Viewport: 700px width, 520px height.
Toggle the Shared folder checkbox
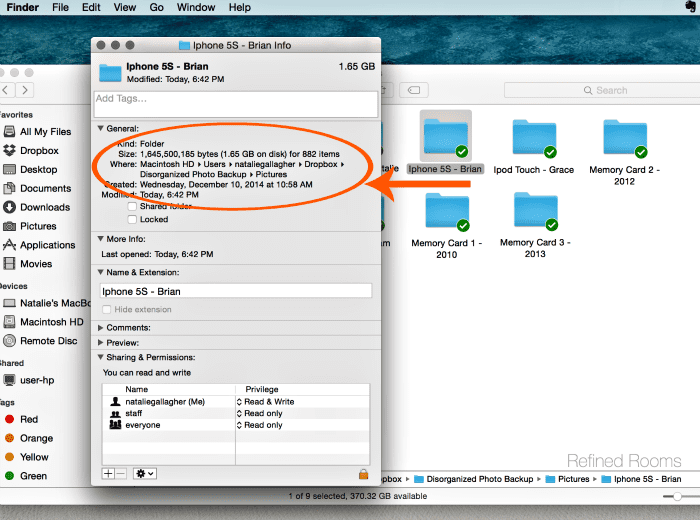pos(132,206)
